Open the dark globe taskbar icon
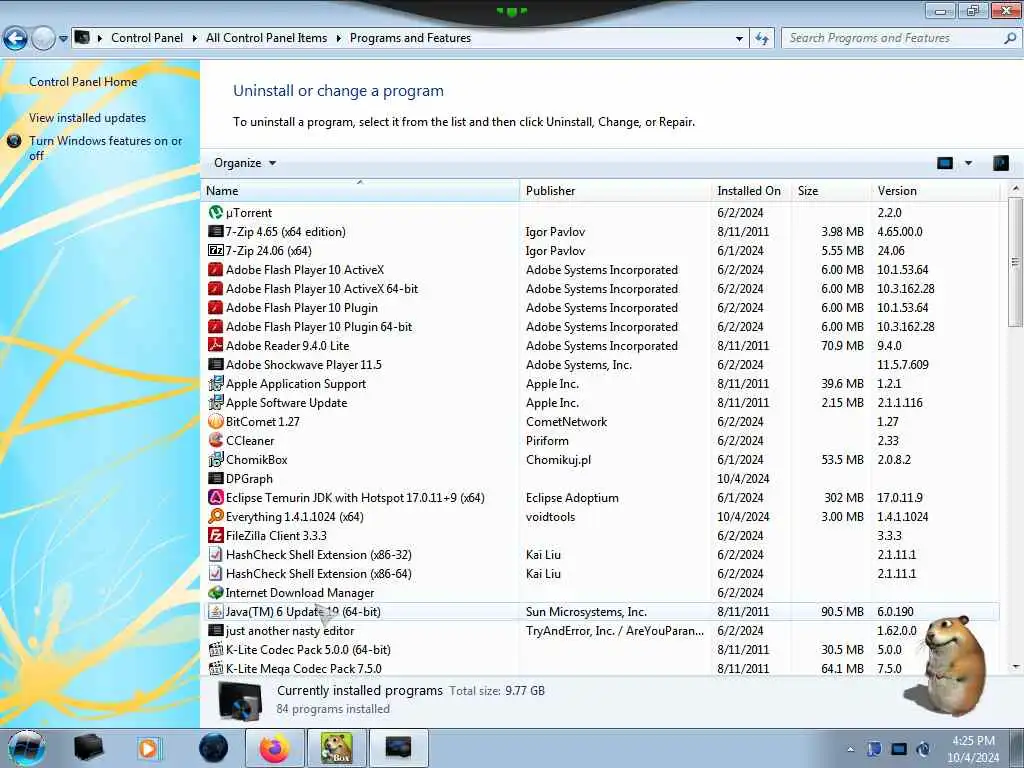Viewport: 1024px width, 768px height. pos(214,748)
